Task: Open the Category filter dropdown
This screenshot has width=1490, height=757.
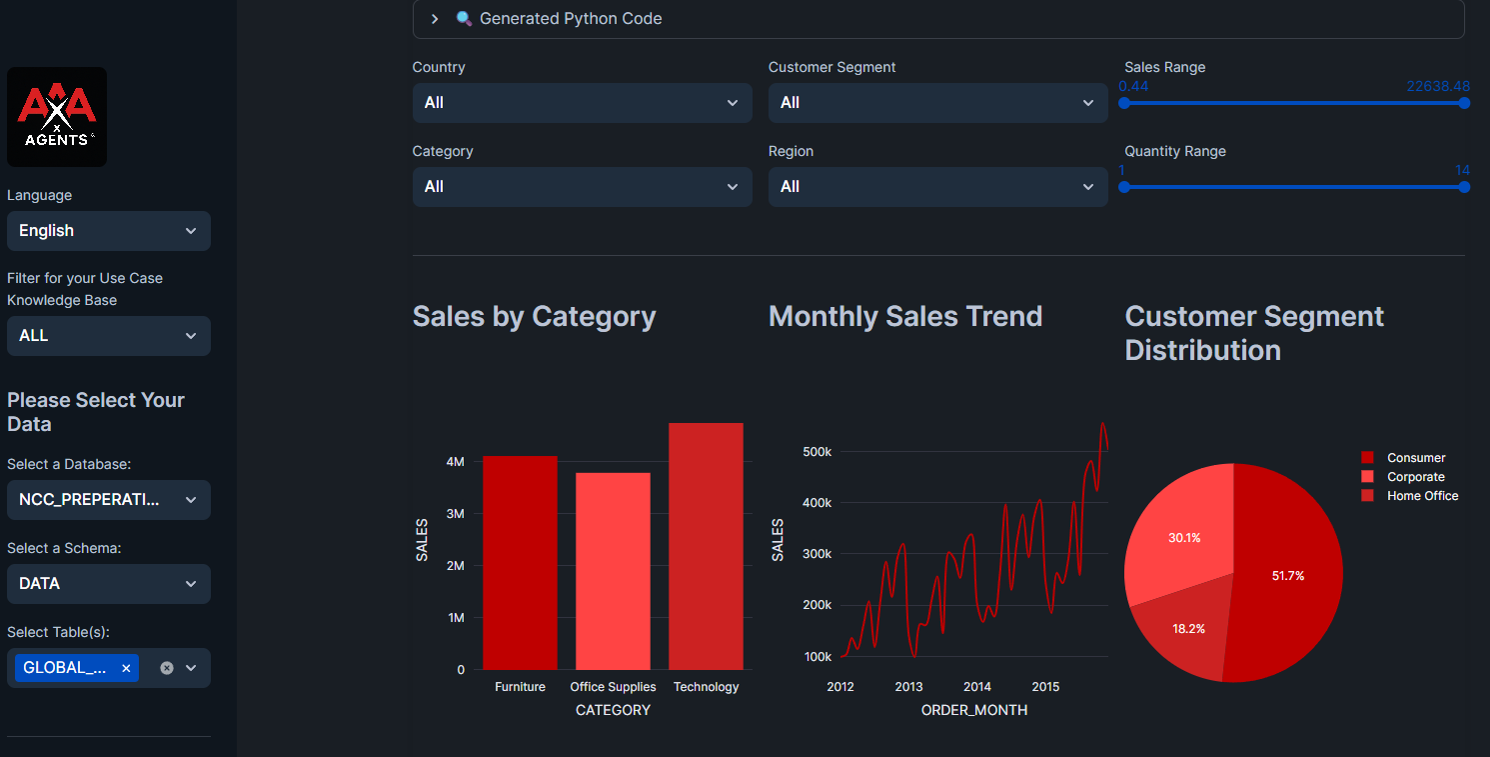Action: (581, 187)
